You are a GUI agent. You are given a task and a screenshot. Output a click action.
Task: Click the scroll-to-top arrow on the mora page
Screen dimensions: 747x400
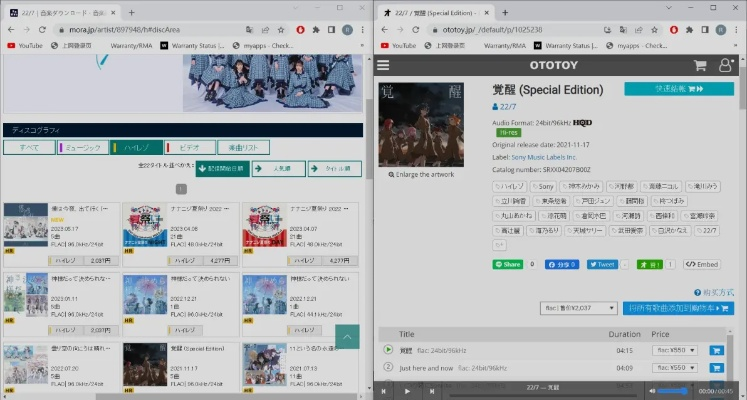pos(346,337)
